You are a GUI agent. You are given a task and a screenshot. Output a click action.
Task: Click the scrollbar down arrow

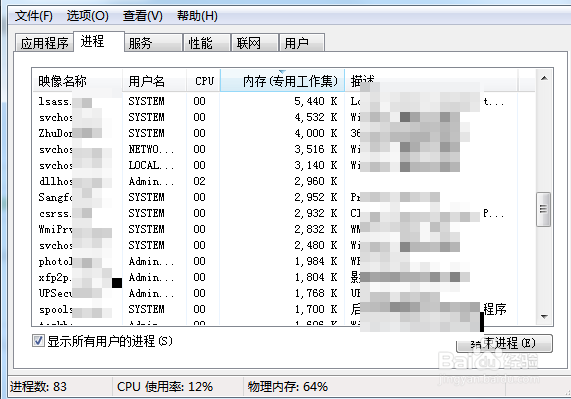coord(544,317)
